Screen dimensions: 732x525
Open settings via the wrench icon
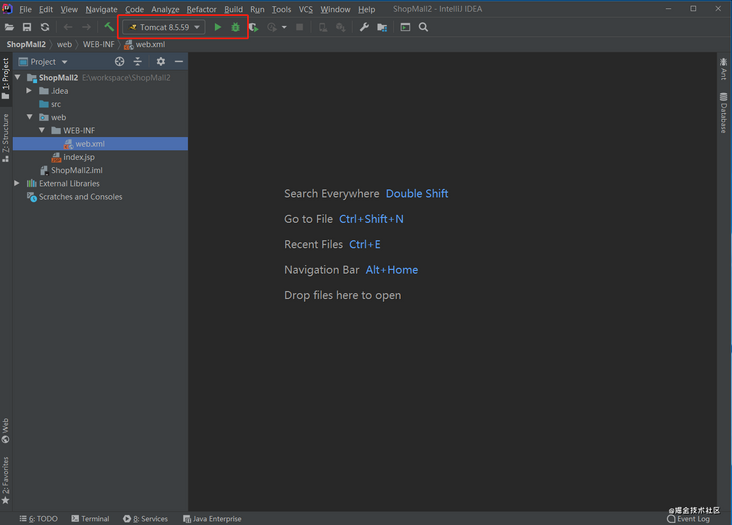point(364,27)
